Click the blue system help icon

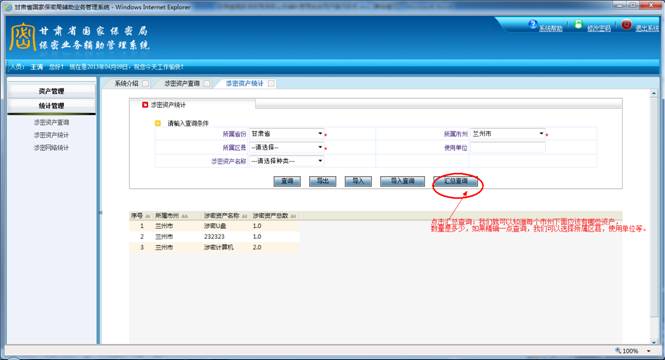pos(533,25)
